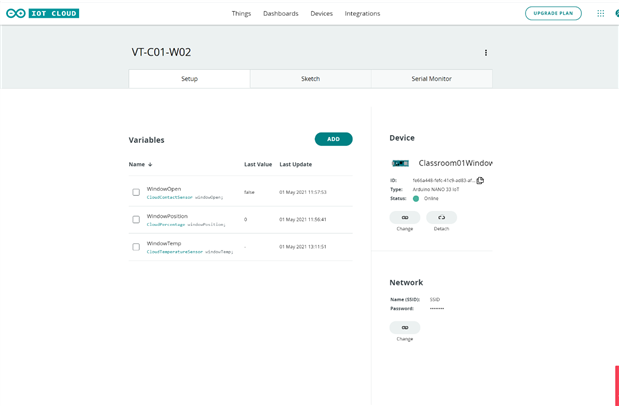Click the Network section heading
Screen dimensions: 619x406
click(406, 282)
